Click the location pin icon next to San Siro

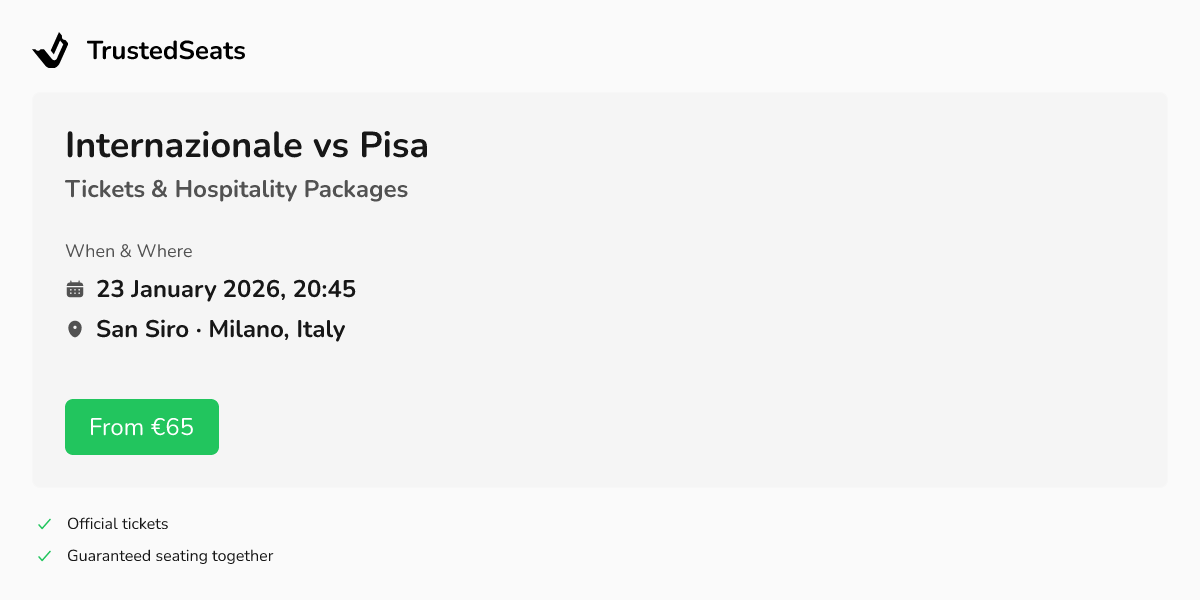(x=74, y=328)
